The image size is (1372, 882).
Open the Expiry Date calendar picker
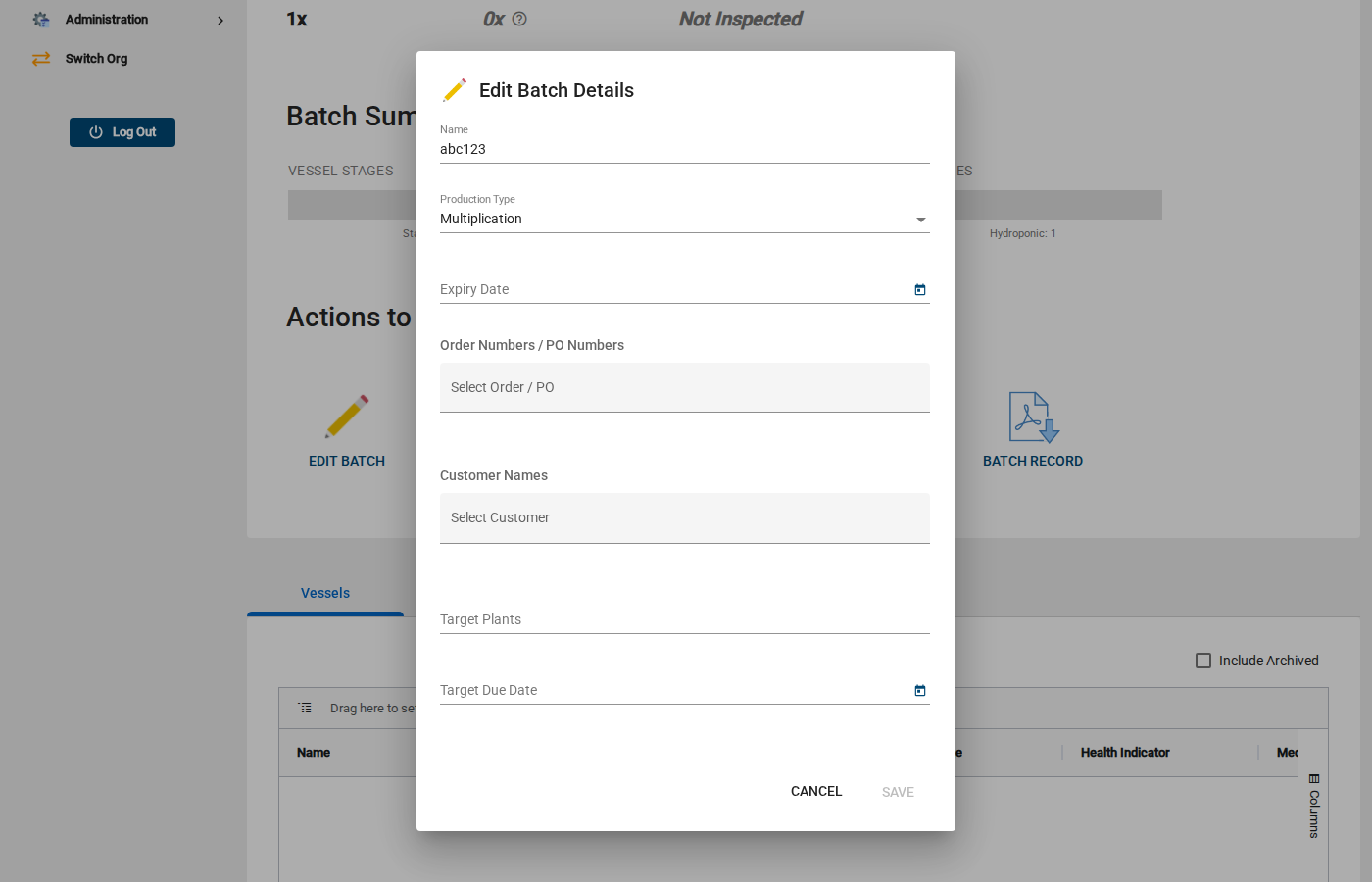pyautogui.click(x=919, y=289)
